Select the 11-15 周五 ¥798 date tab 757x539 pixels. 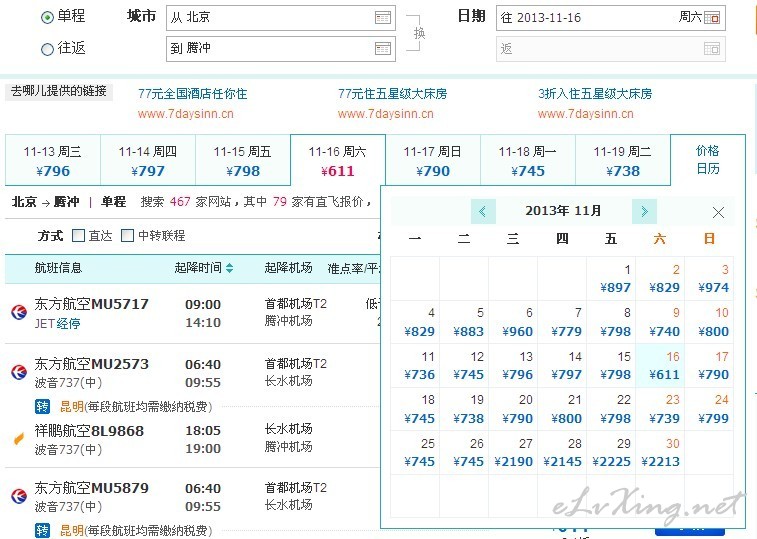click(243, 160)
